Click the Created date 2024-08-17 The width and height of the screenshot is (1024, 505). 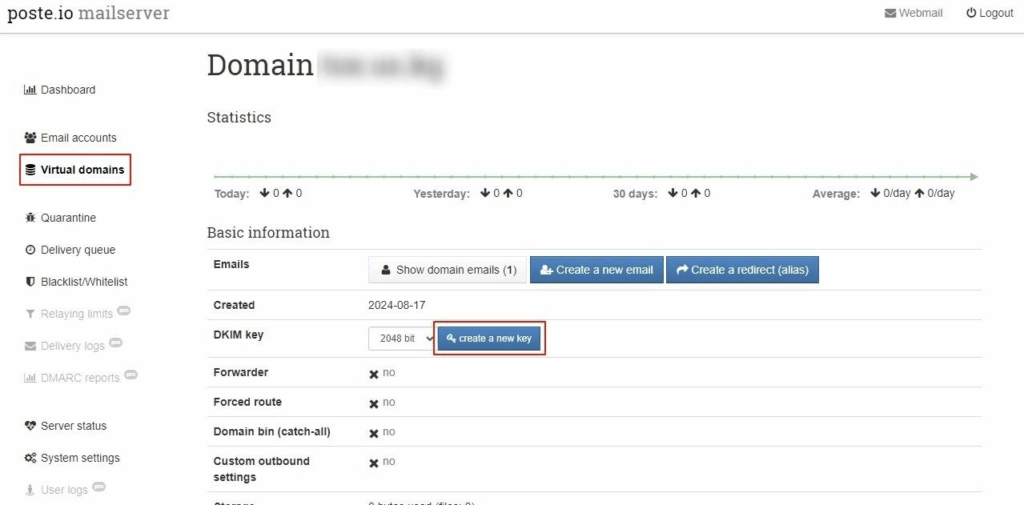pos(397,305)
